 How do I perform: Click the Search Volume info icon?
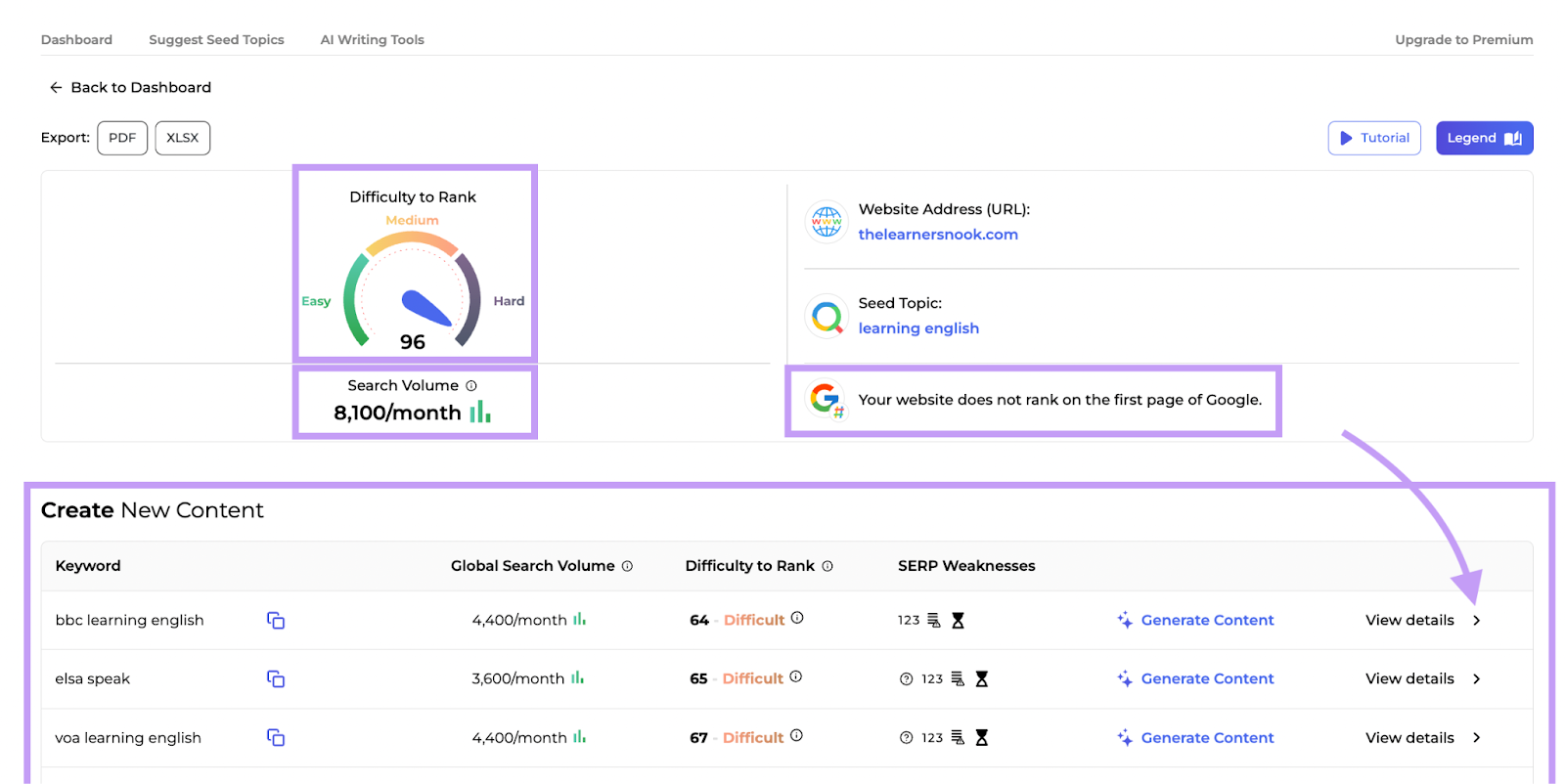pos(471,386)
